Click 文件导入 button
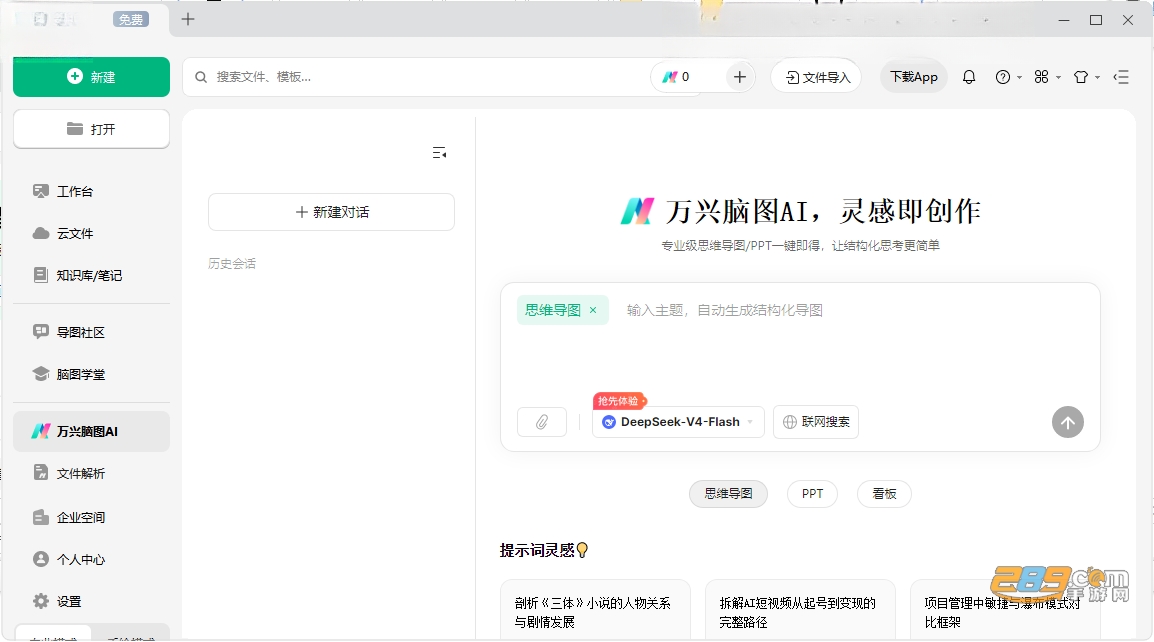This screenshot has height=642, width=1154. click(x=817, y=77)
